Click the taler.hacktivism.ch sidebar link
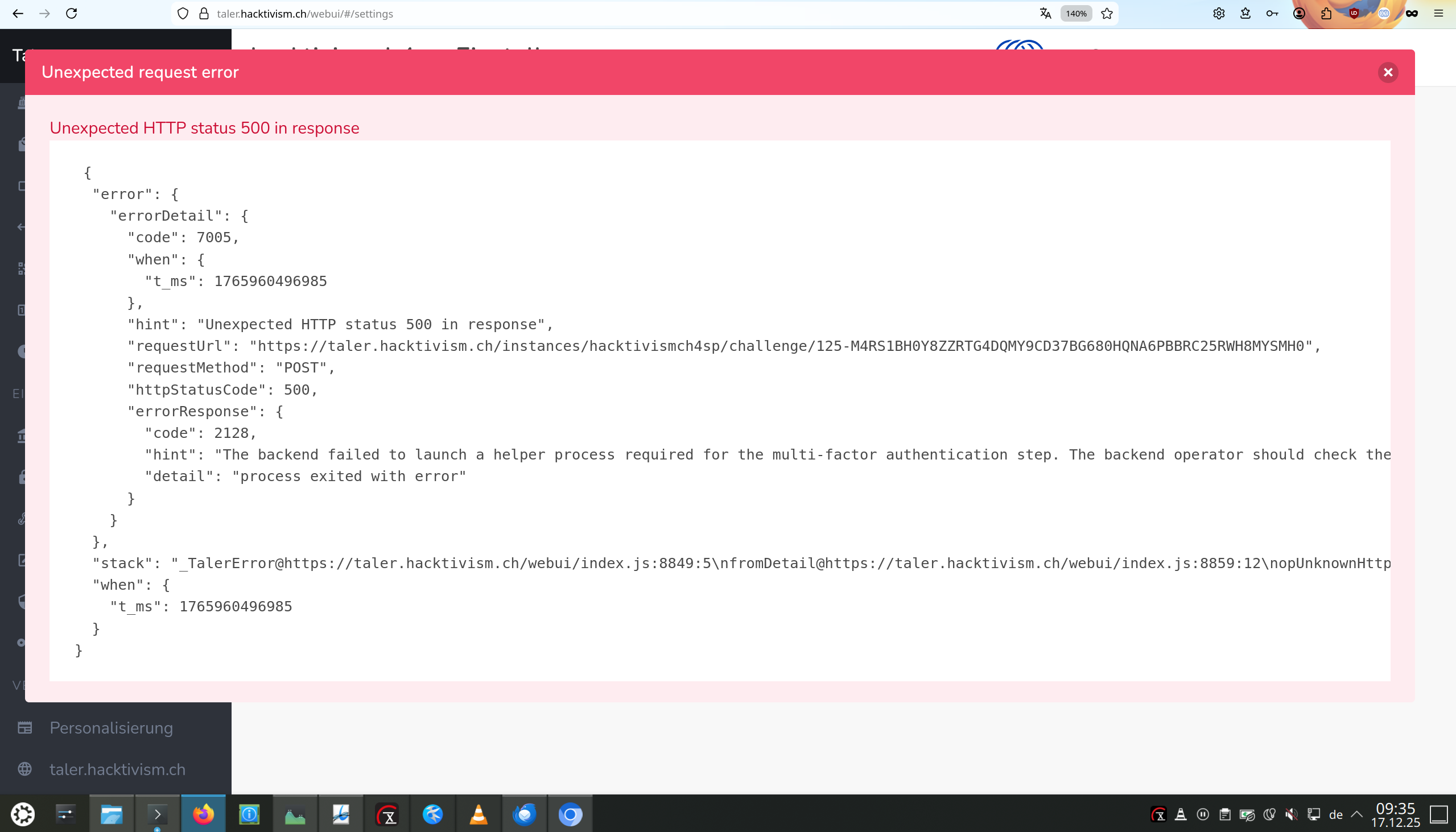 coord(117,769)
